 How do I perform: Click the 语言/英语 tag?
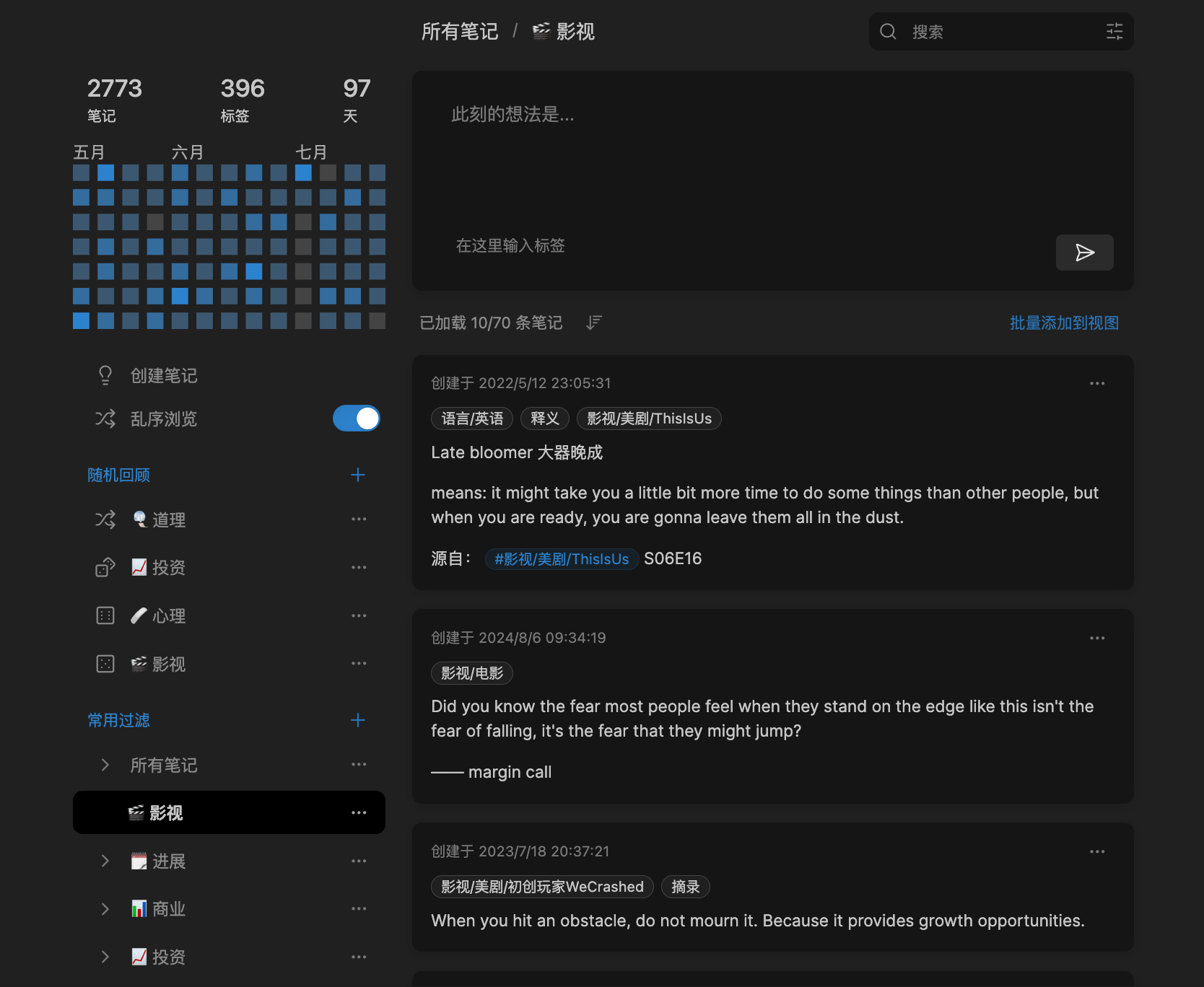(x=472, y=418)
